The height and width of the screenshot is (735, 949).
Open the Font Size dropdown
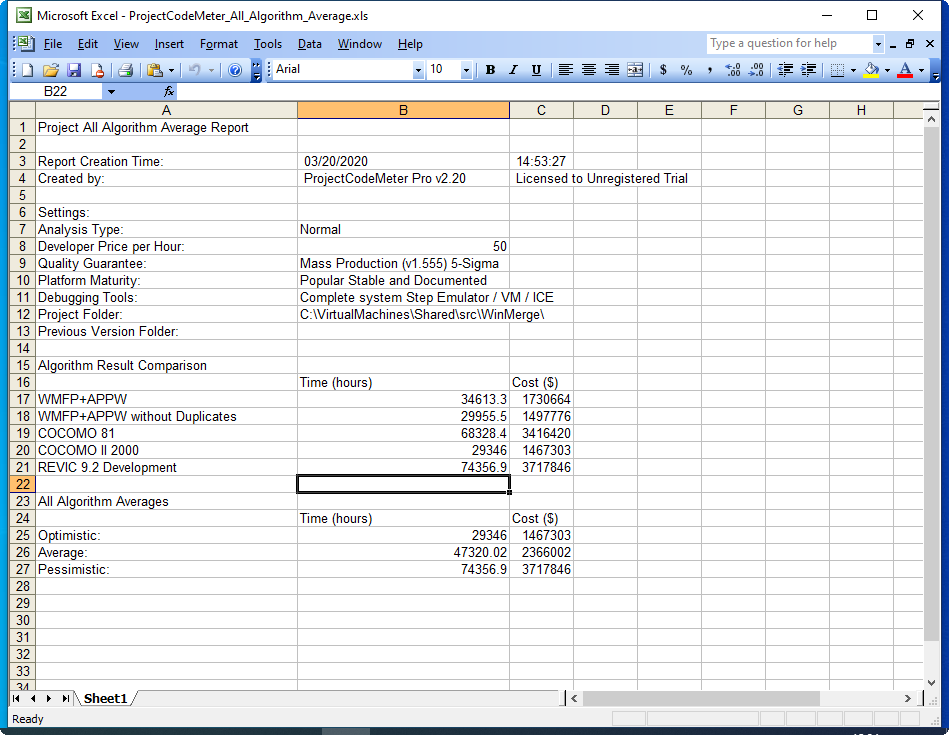pos(466,70)
